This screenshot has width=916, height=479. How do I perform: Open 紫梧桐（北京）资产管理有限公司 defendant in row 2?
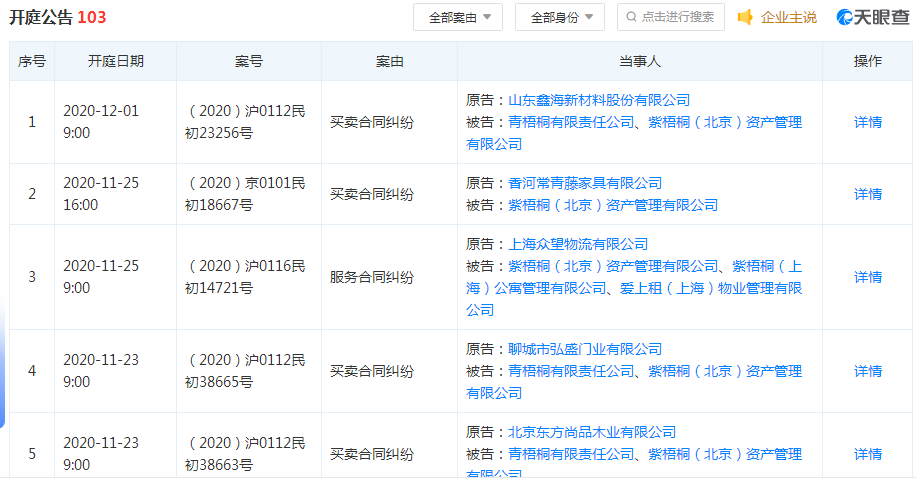[613, 205]
